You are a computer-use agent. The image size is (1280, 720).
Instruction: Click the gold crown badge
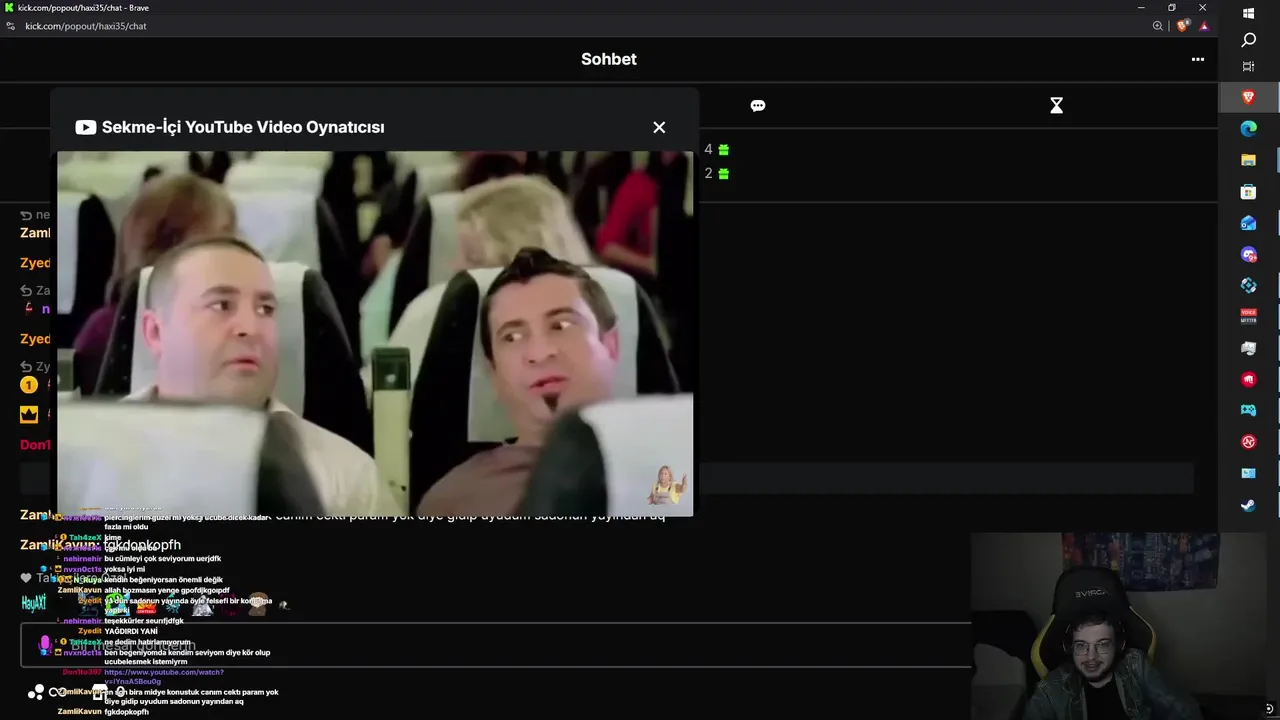(x=29, y=414)
